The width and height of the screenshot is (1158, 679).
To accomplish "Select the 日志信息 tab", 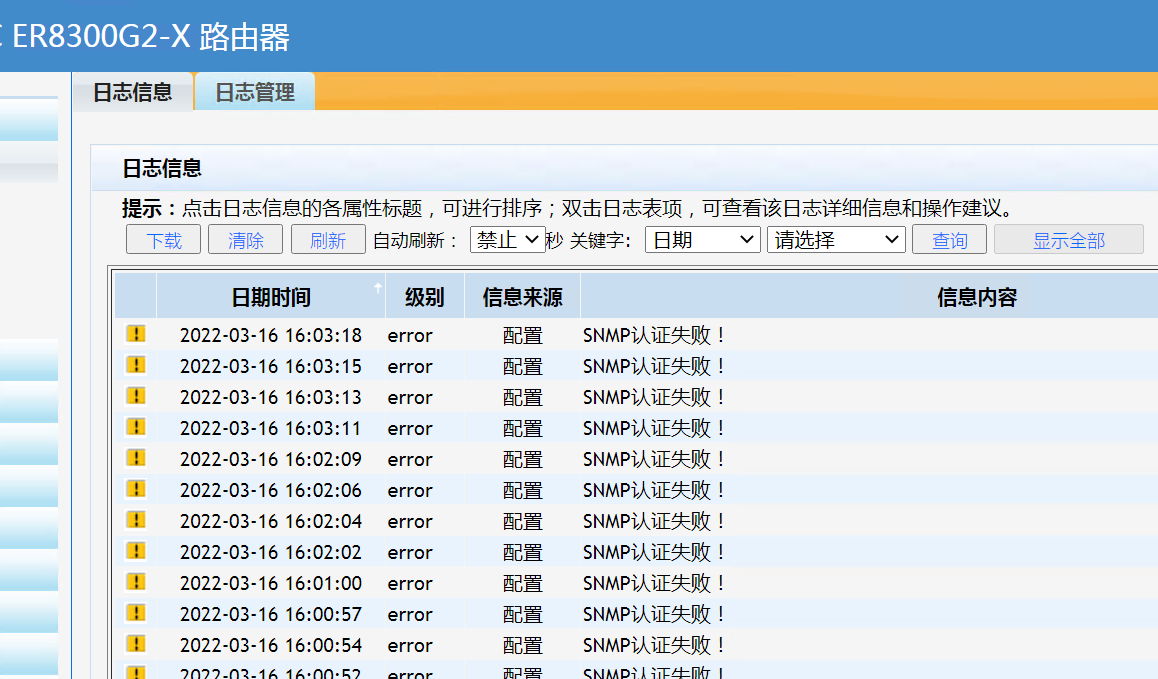I will point(132,92).
